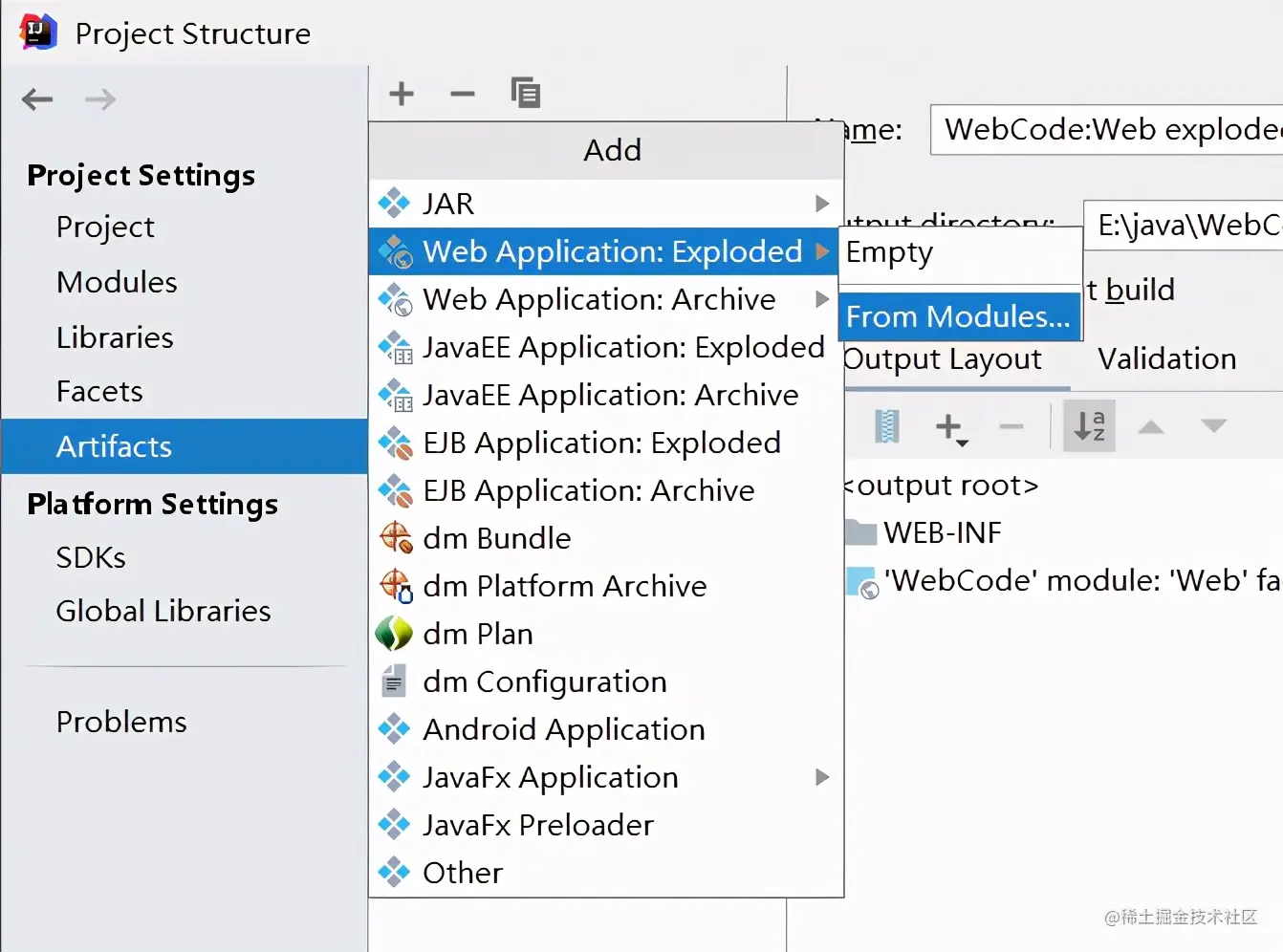Click the Other artifact icon
The height and width of the screenshot is (952, 1283).
(x=394, y=873)
